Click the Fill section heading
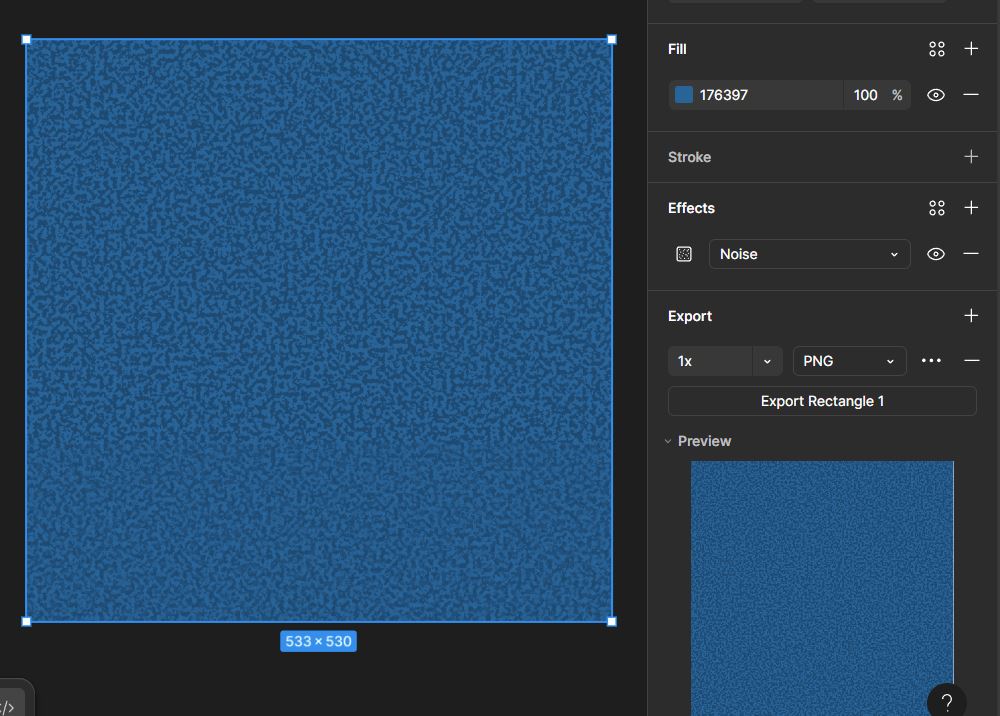The image size is (1000, 716). coord(677,49)
